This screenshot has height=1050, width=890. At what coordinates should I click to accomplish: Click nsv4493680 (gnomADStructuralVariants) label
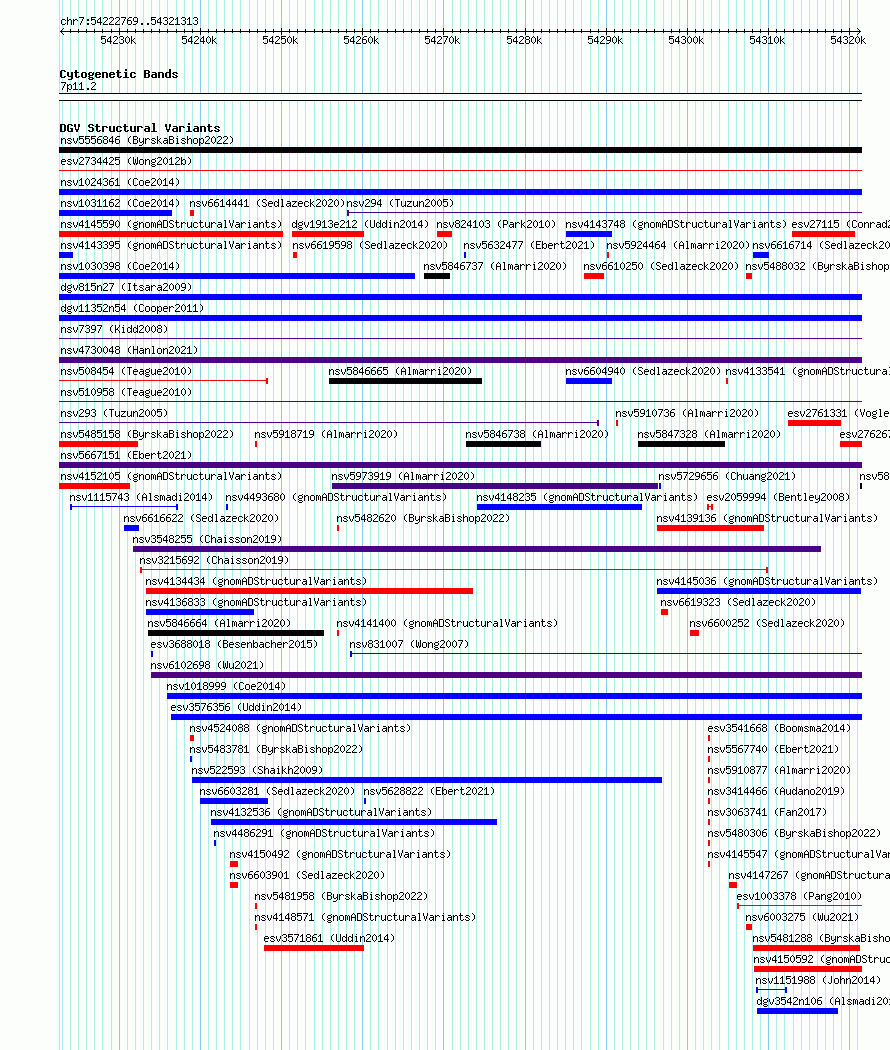[x=336, y=497]
